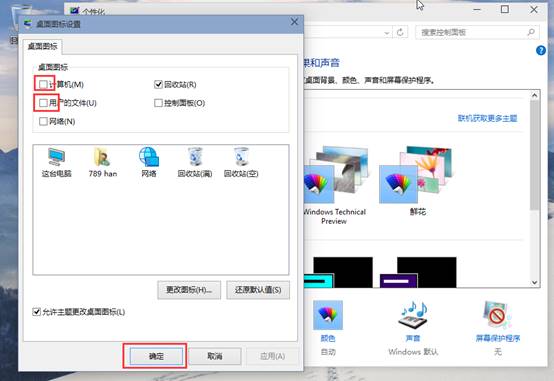Cancel the dialog with 取消

tap(214, 356)
